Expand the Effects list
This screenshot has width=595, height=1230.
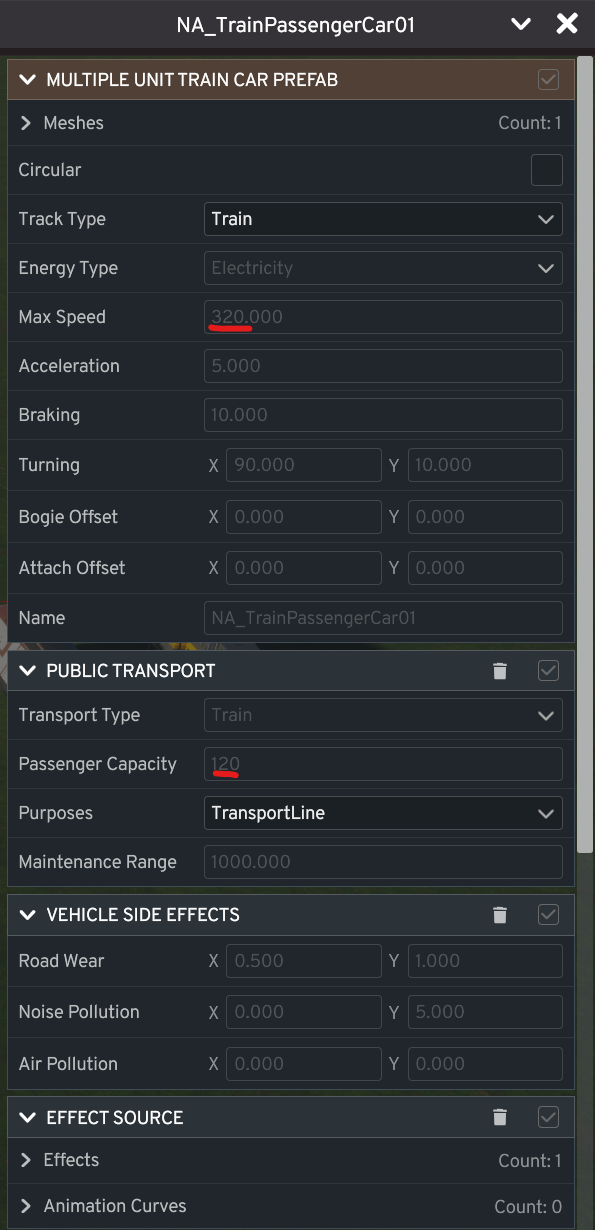(x=25, y=1160)
